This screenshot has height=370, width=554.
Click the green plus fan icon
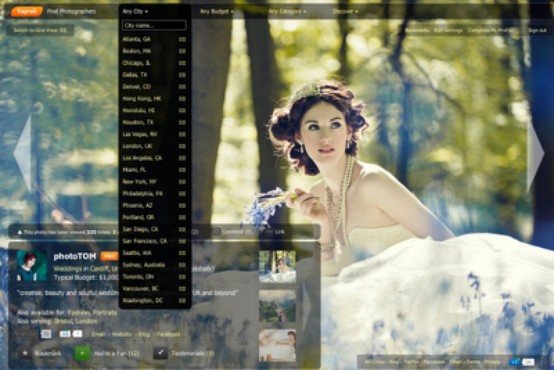[82, 353]
